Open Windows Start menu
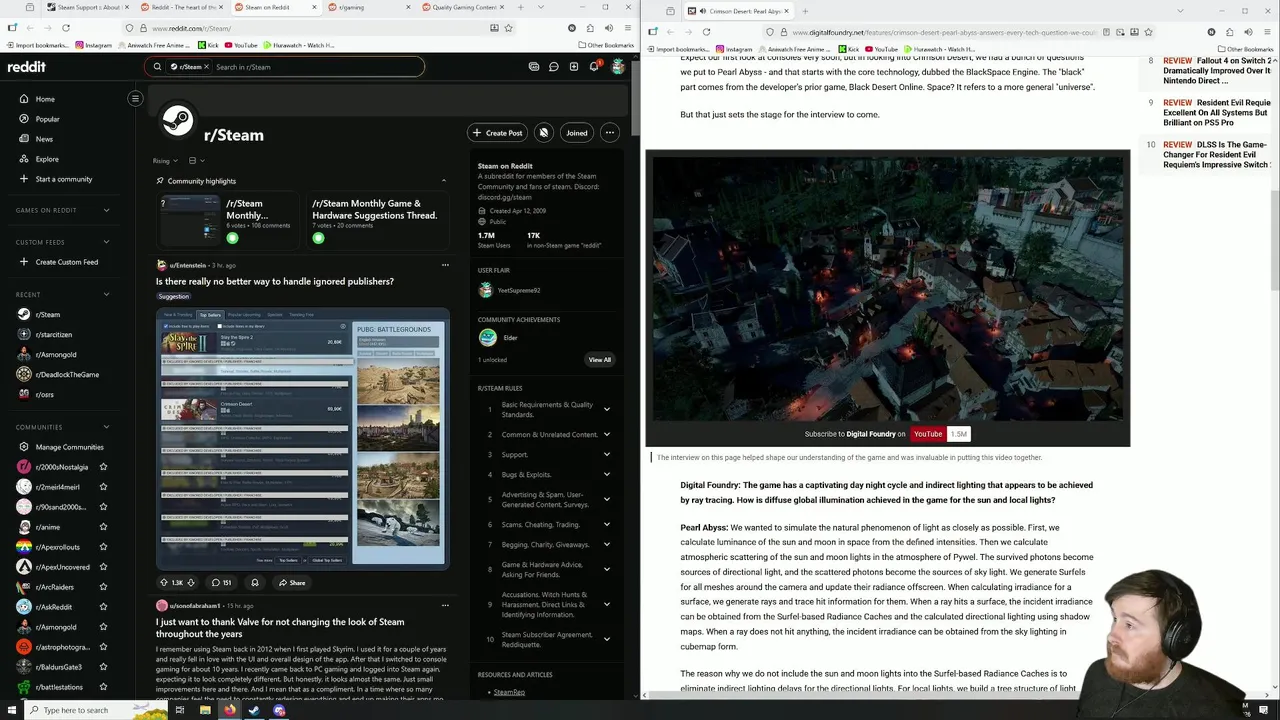Screen dimensions: 1280x720 pos(11,710)
